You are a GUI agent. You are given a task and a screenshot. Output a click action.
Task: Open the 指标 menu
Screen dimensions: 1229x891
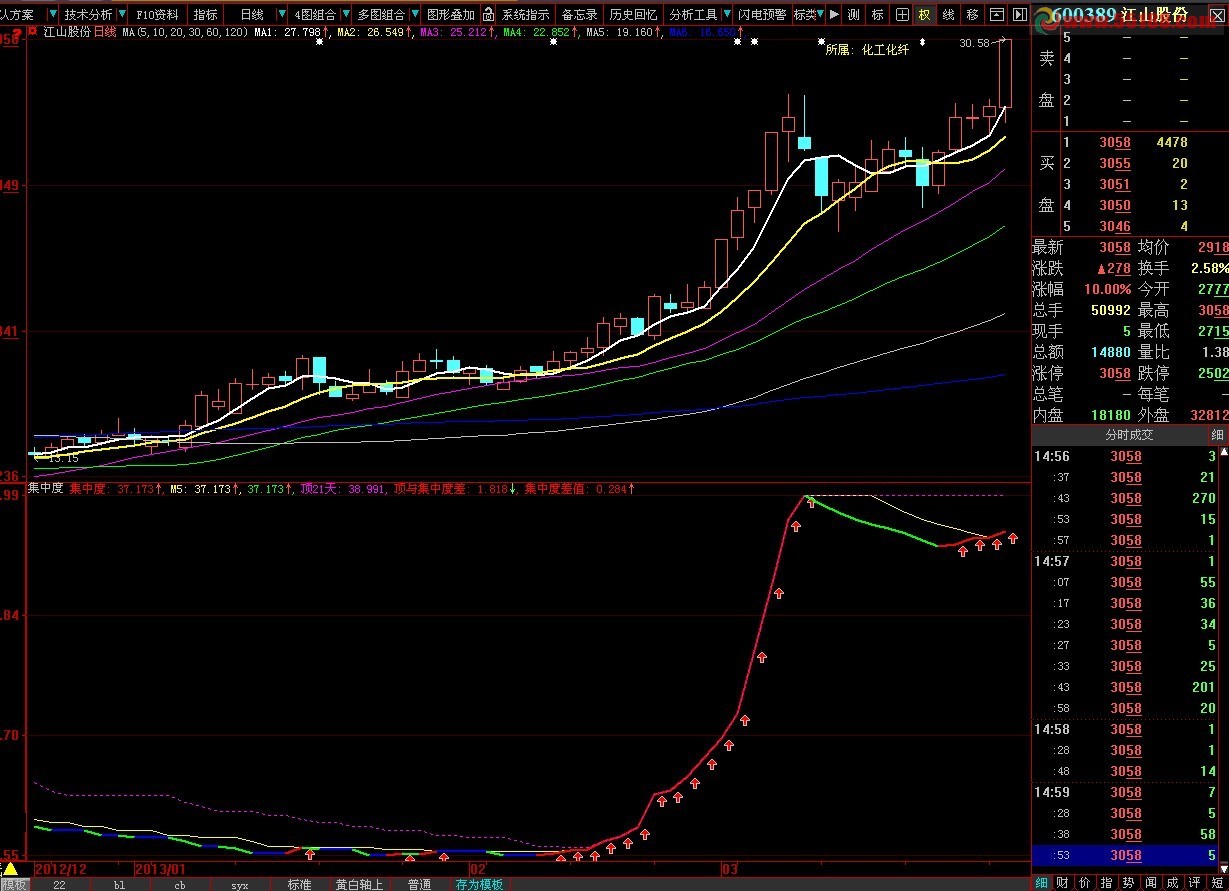pyautogui.click(x=205, y=15)
